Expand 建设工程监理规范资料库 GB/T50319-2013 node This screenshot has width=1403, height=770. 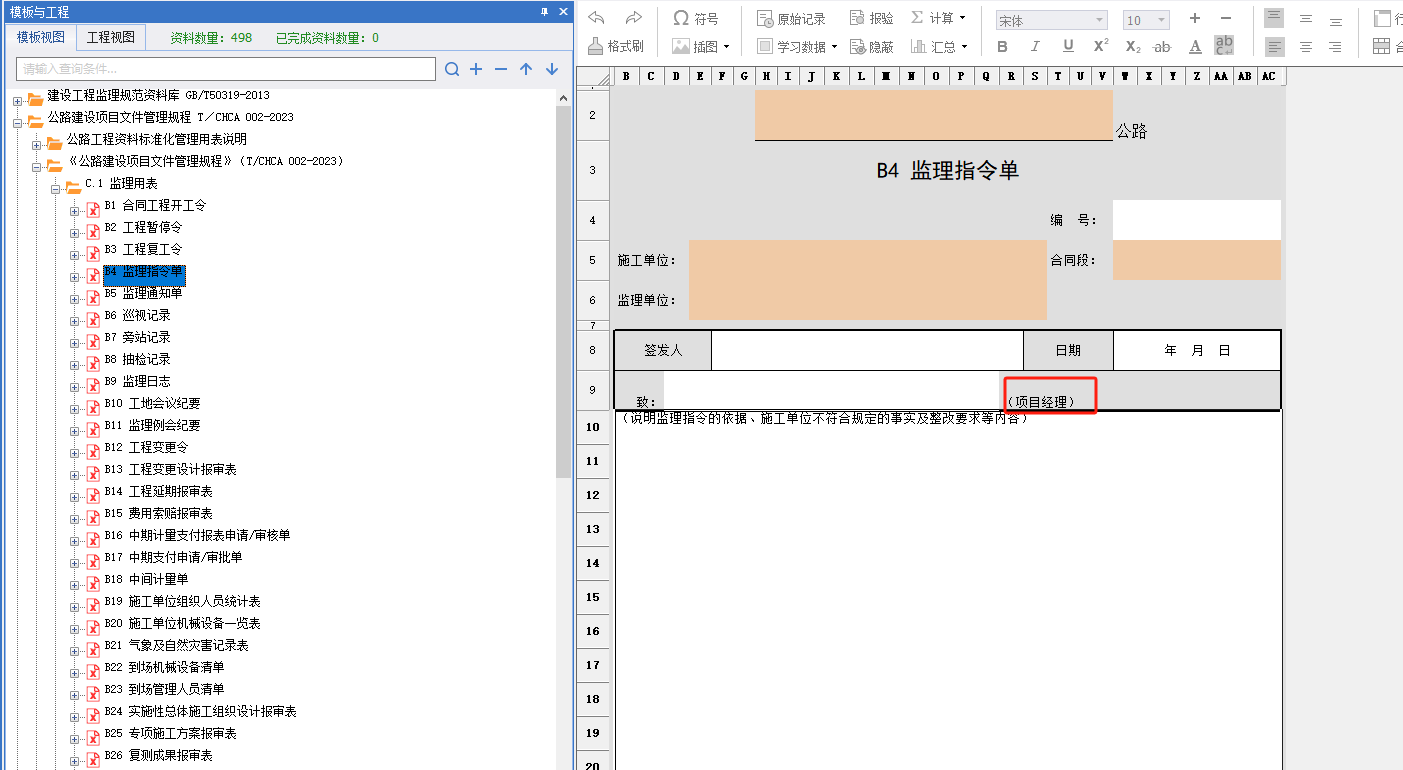(17, 101)
